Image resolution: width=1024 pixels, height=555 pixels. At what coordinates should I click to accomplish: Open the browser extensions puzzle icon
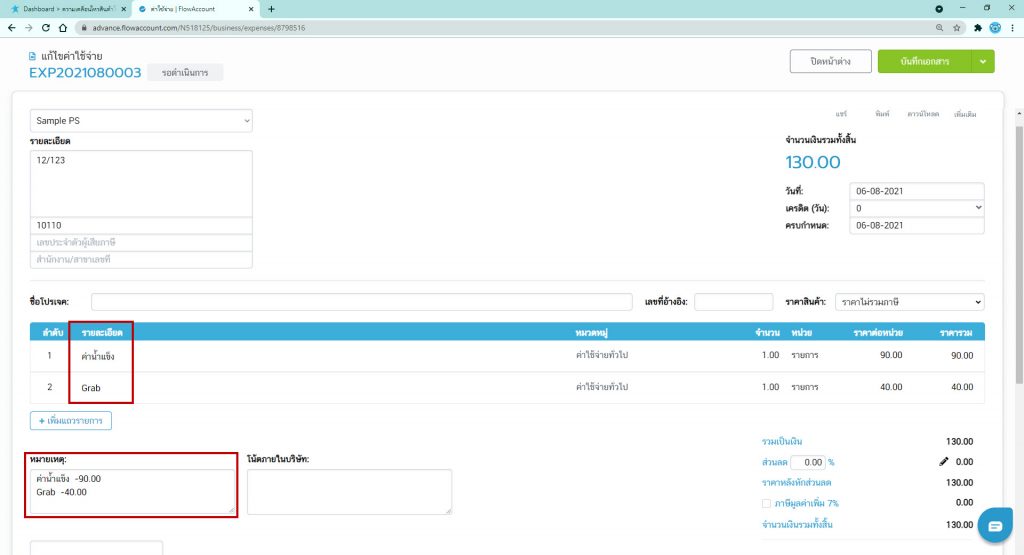[977, 27]
